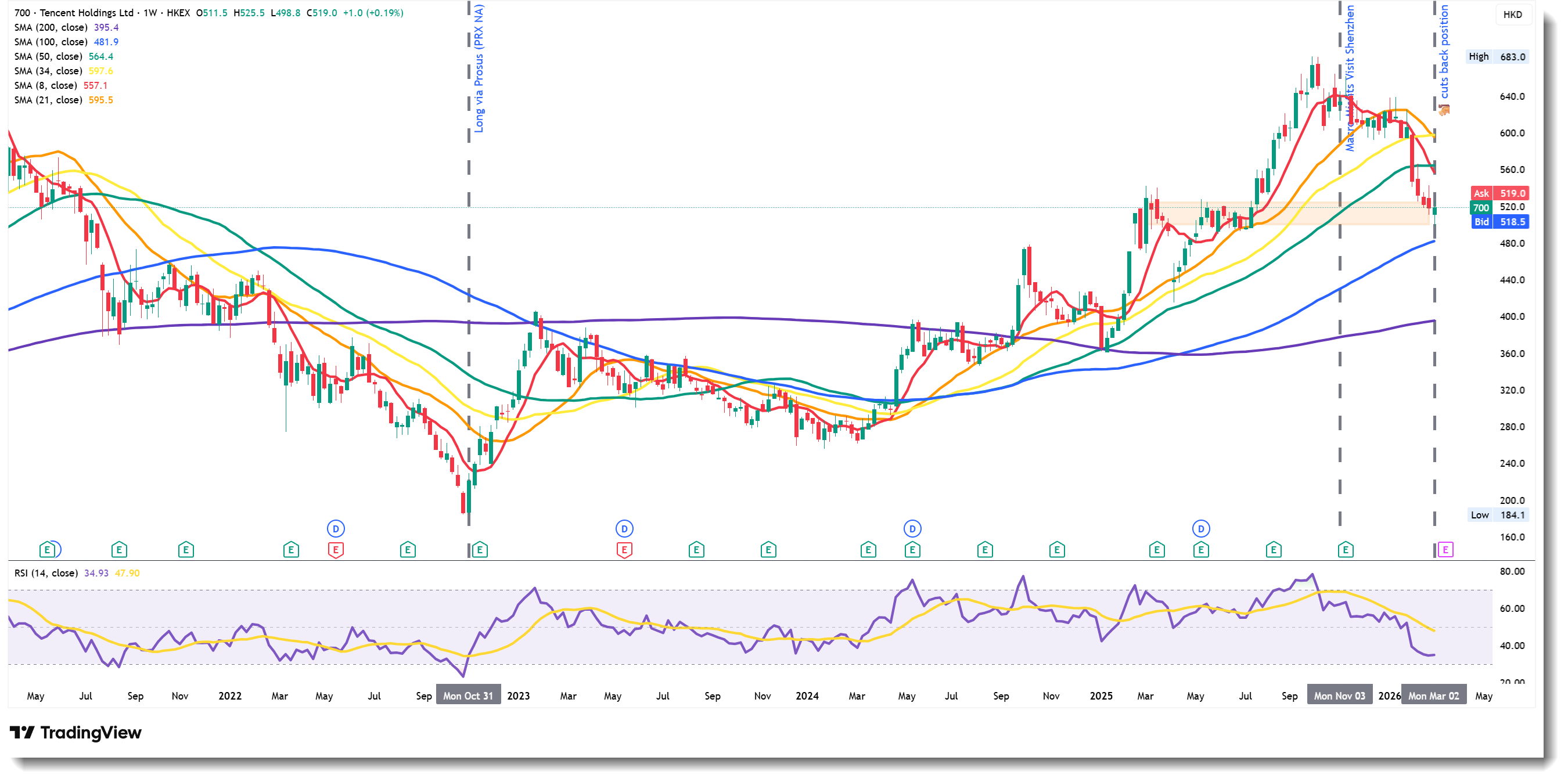The image size is (1568, 782).
Task: Select the SMA (200, close) legend entry
Action: [x=51, y=27]
